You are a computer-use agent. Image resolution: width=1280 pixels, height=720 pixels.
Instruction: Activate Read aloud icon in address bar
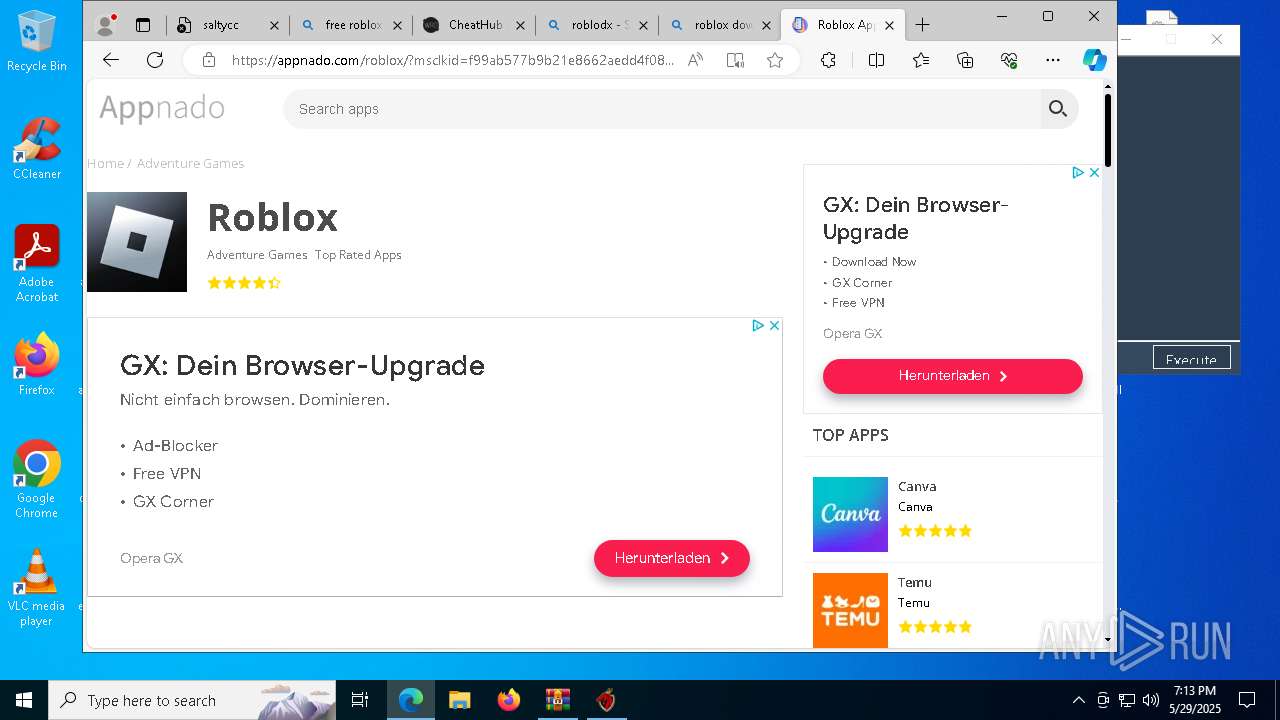(695, 60)
